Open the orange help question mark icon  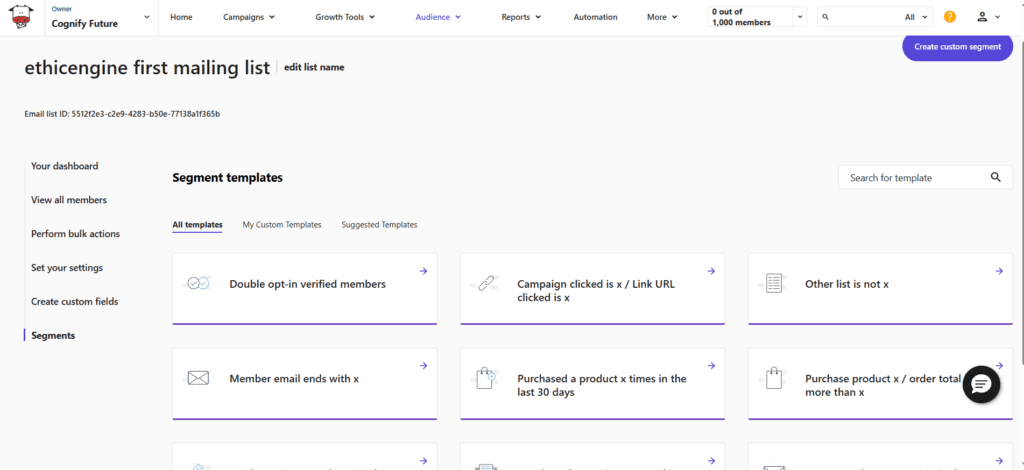point(949,17)
